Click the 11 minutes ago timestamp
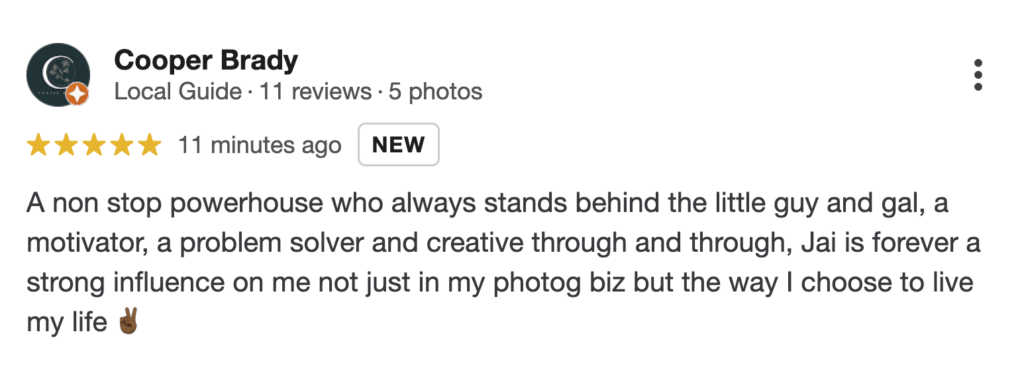Screen dimensions: 1024x375 point(259,145)
